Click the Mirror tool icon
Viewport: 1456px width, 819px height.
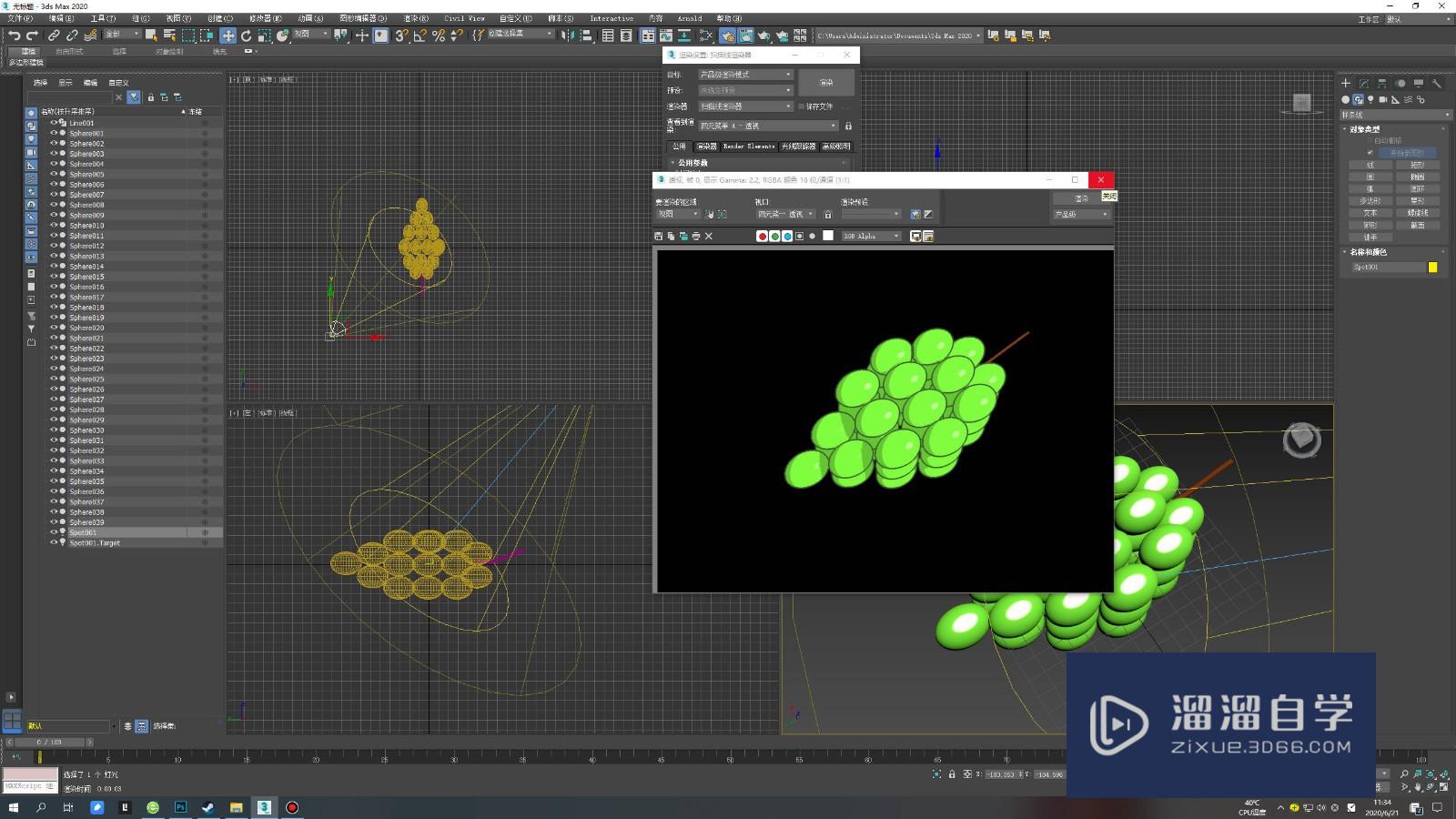pos(568,35)
